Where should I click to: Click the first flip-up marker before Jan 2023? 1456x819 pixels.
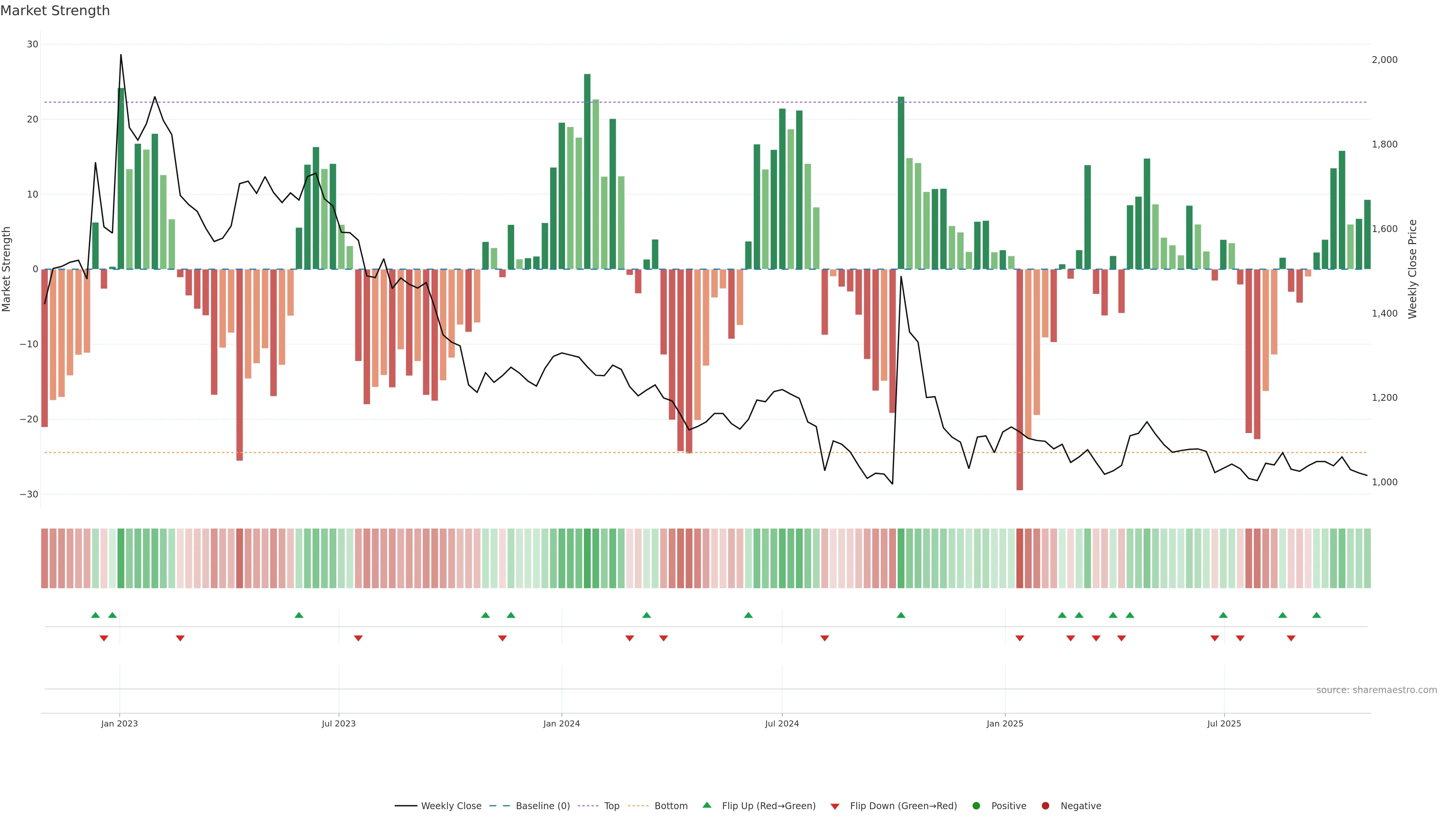(x=96, y=615)
